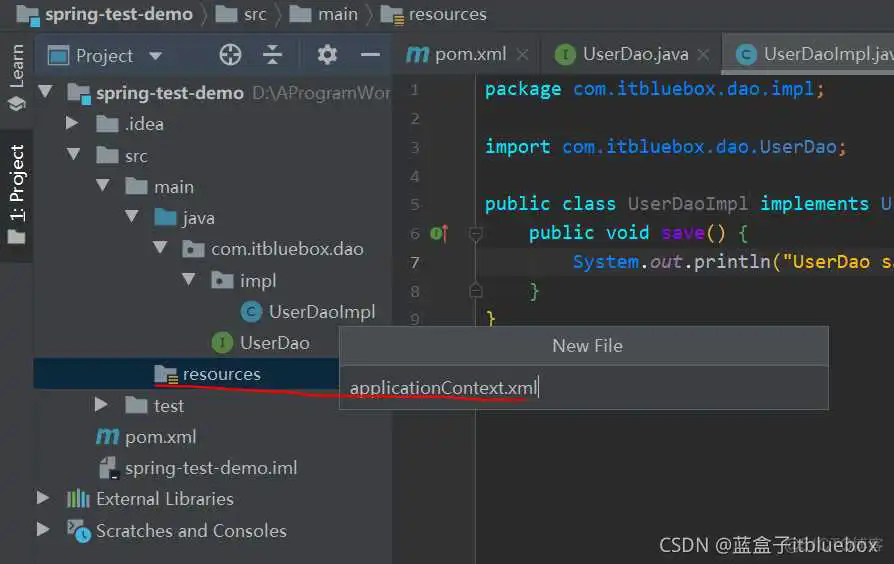Collapse the src folder
894x564 pixels.
click(72, 155)
